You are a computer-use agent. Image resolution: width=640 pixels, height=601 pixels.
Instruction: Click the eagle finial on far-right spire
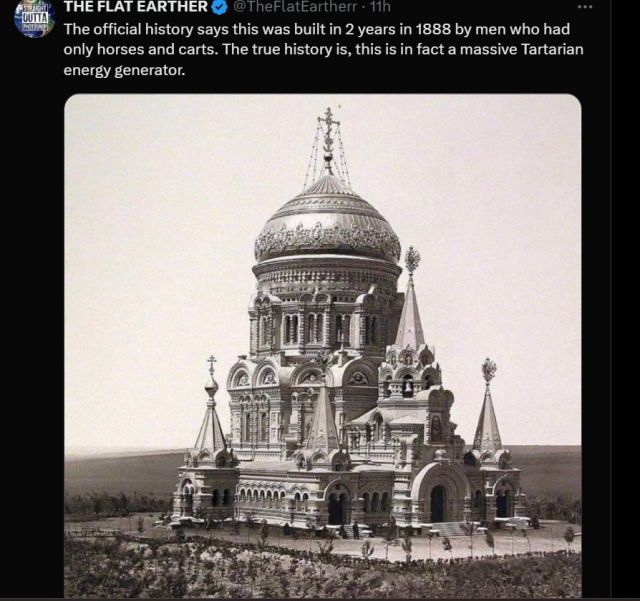(489, 371)
